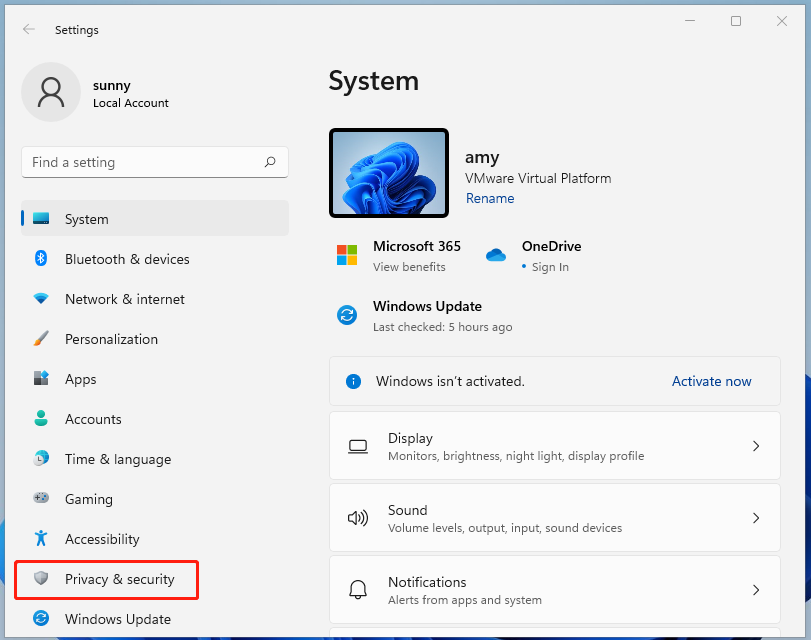Click the Windows Update sync icon in main pane
Image resolution: width=811 pixels, height=640 pixels.
tap(347, 315)
